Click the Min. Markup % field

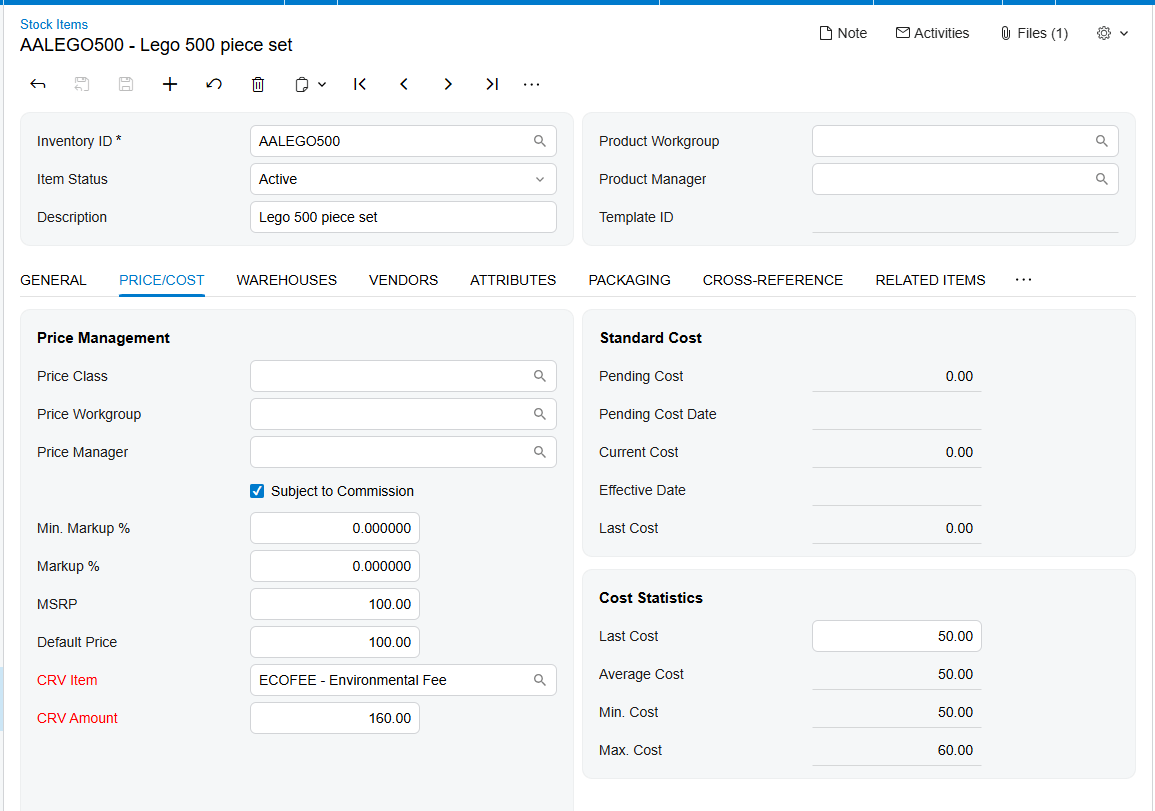click(x=335, y=528)
